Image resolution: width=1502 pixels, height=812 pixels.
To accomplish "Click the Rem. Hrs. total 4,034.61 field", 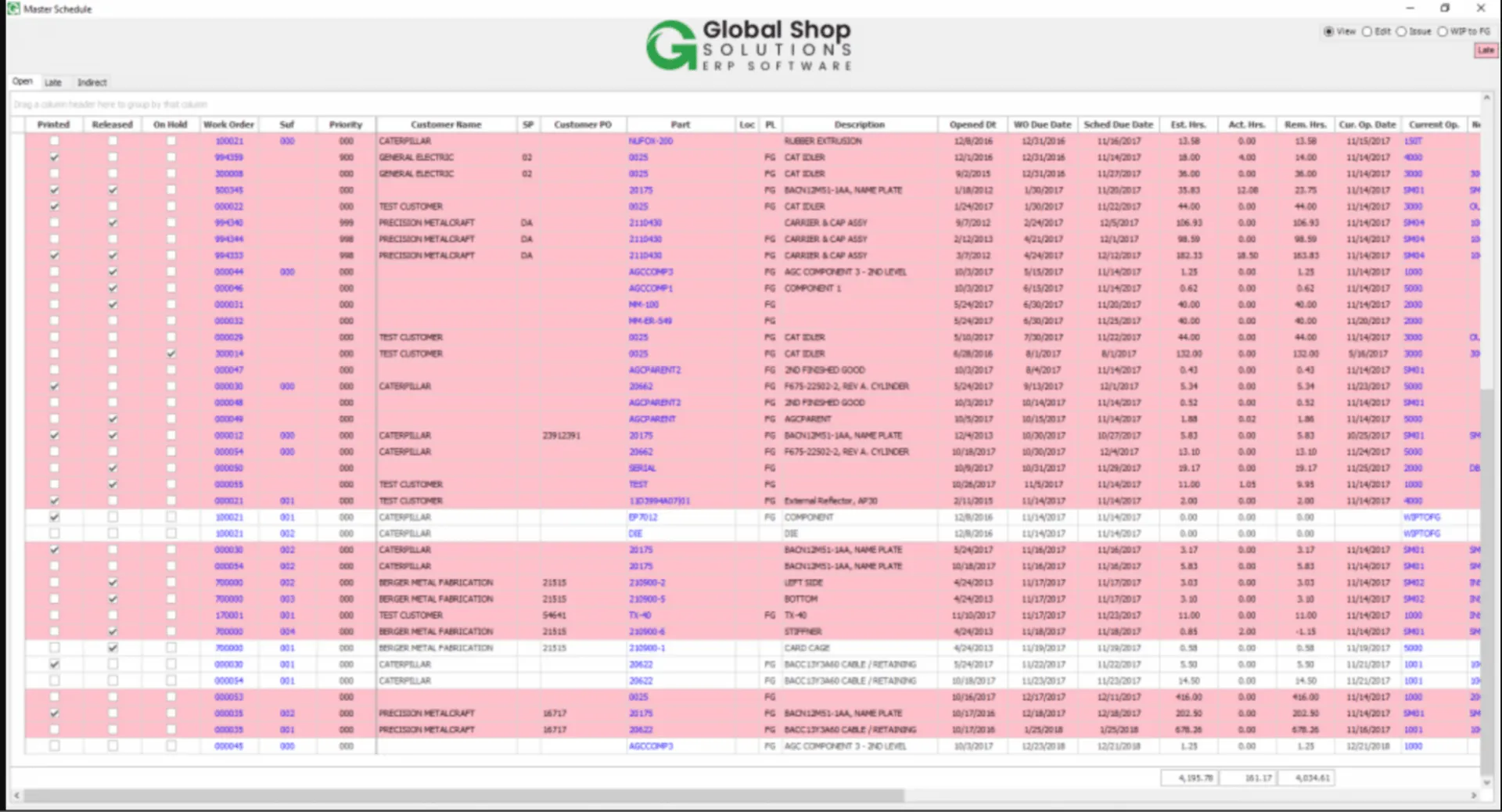I will tap(1305, 778).
